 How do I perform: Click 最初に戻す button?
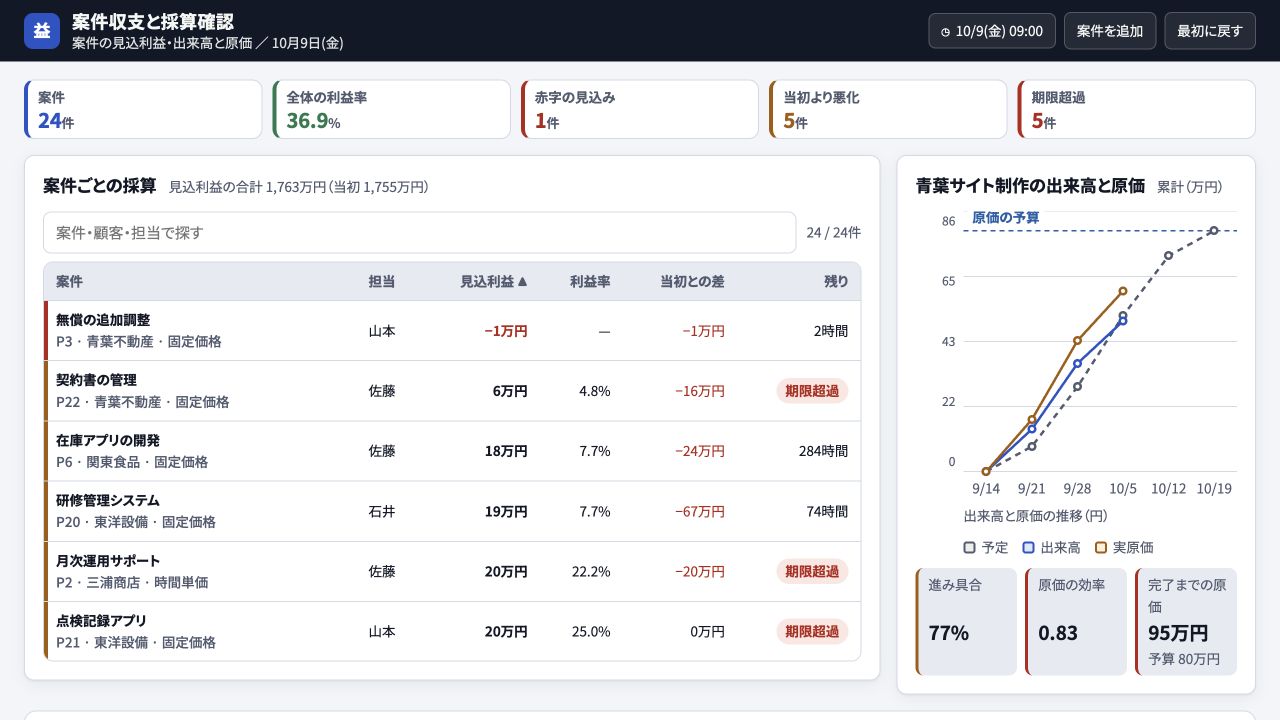pos(1210,31)
